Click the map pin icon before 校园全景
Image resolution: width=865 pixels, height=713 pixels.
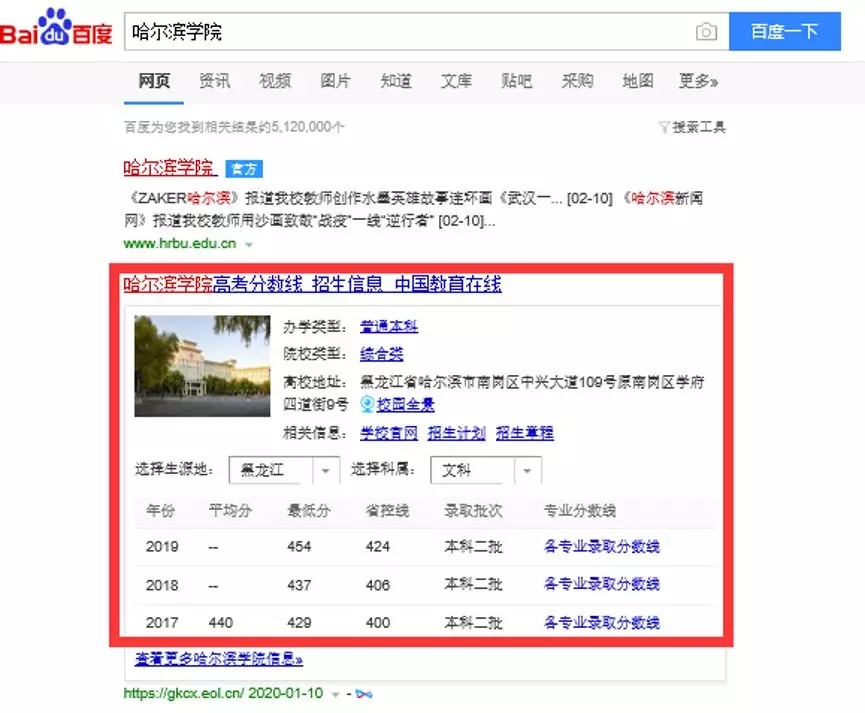[367, 404]
